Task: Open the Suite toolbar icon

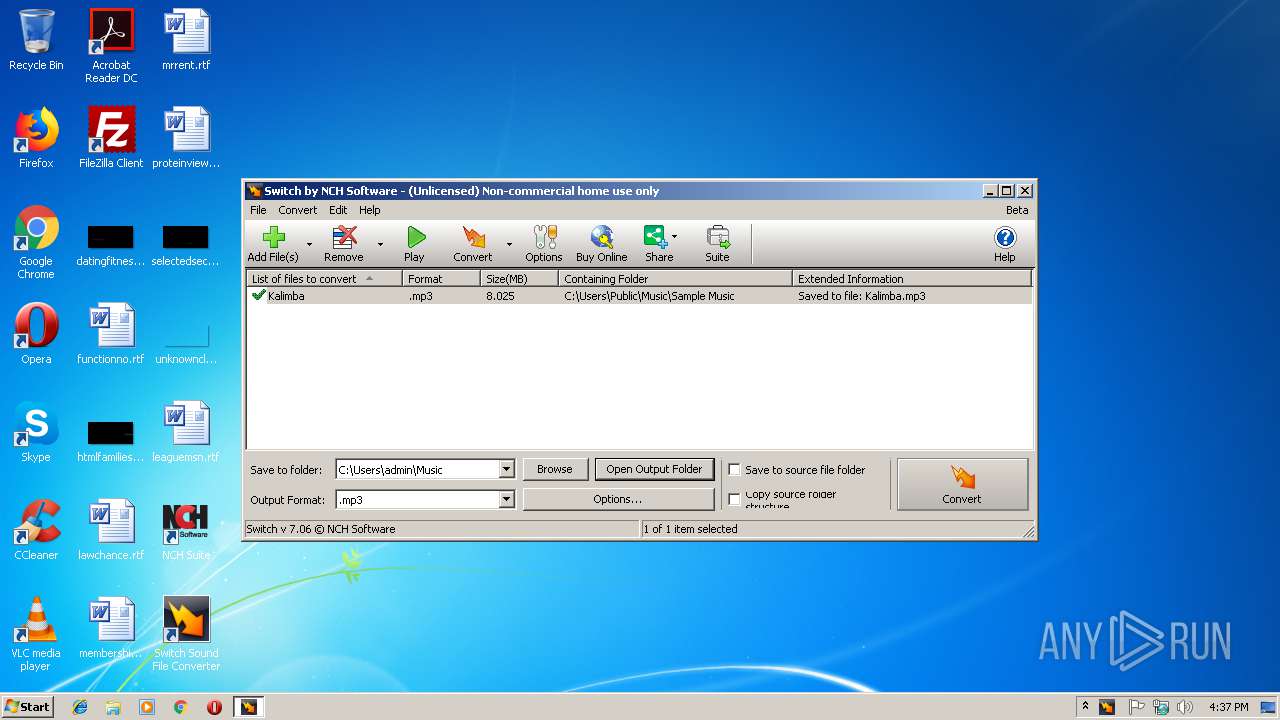Action: [x=717, y=244]
